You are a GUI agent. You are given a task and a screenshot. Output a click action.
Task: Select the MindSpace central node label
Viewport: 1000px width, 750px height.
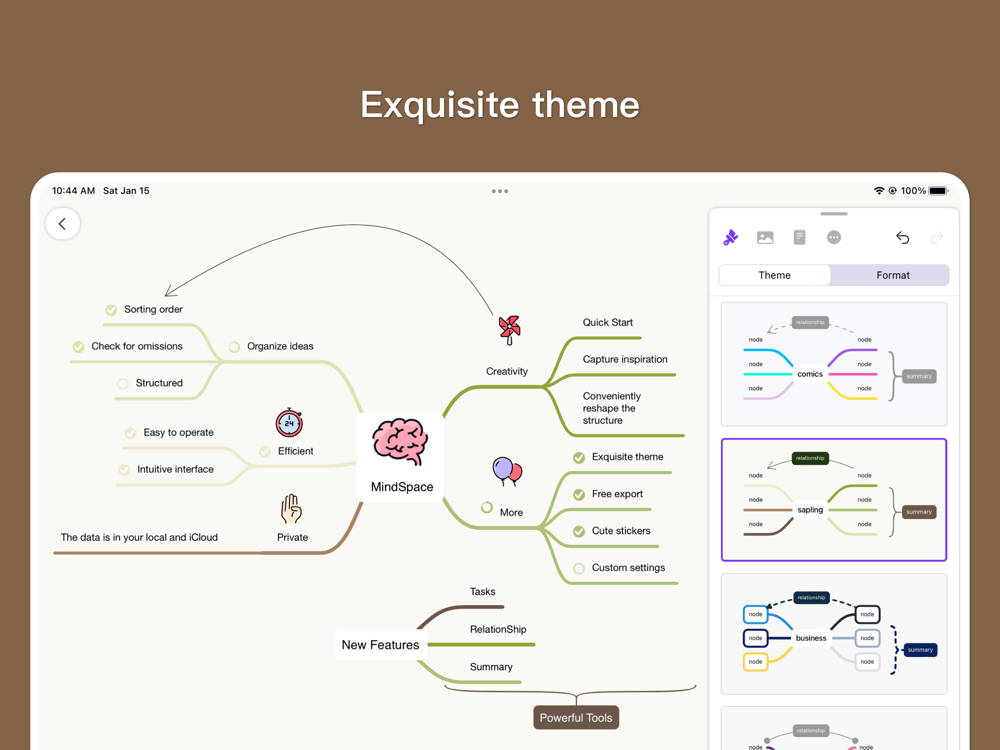[402, 487]
